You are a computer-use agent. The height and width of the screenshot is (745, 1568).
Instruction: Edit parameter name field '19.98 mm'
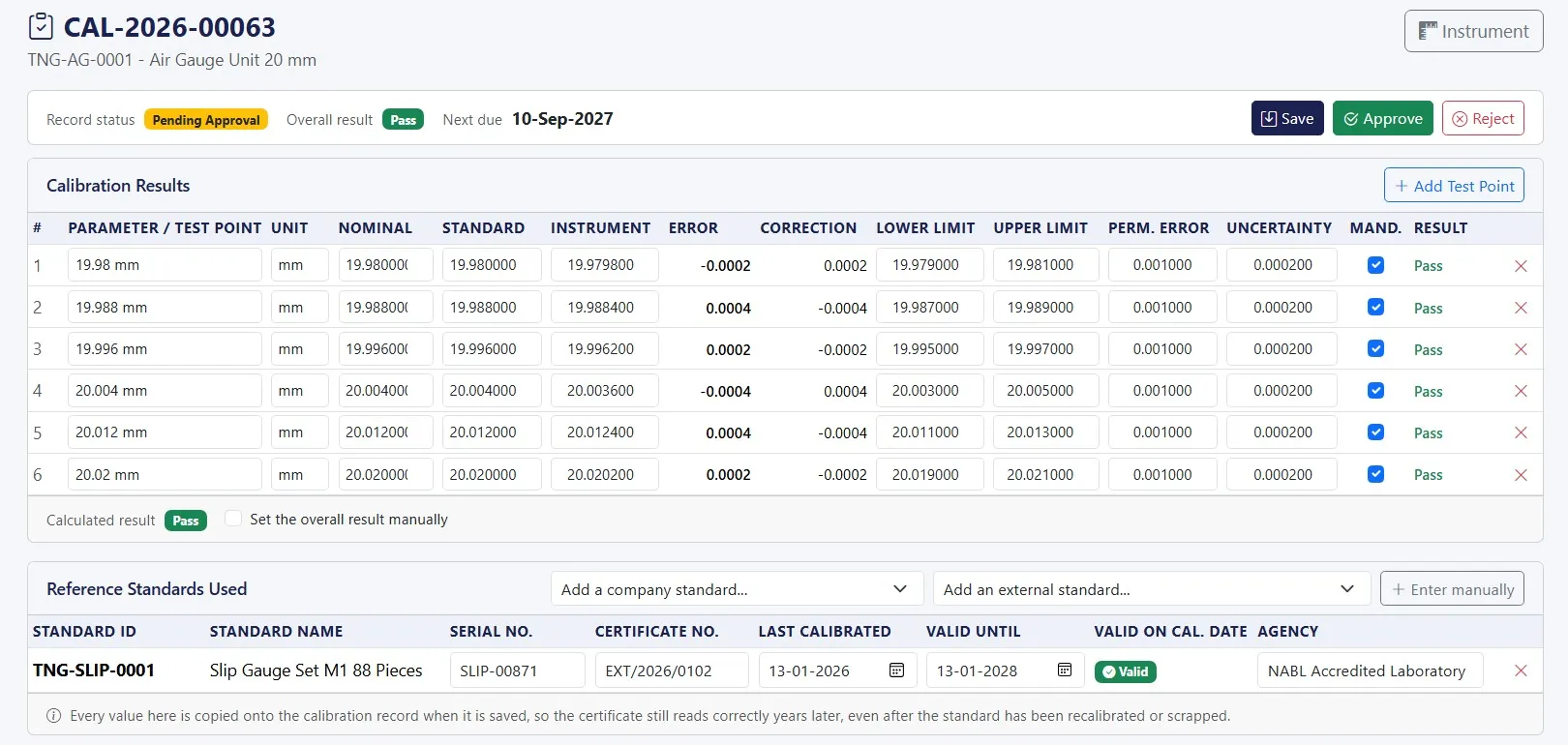coord(165,265)
